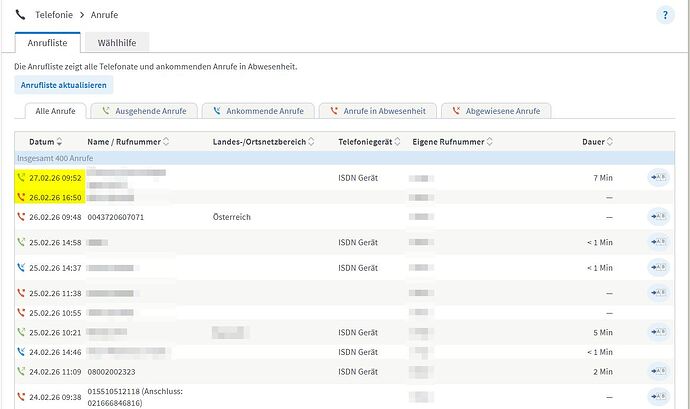690x409 pixels.
Task: Click the Anrufe breadcrumb
Action: click(x=104, y=15)
